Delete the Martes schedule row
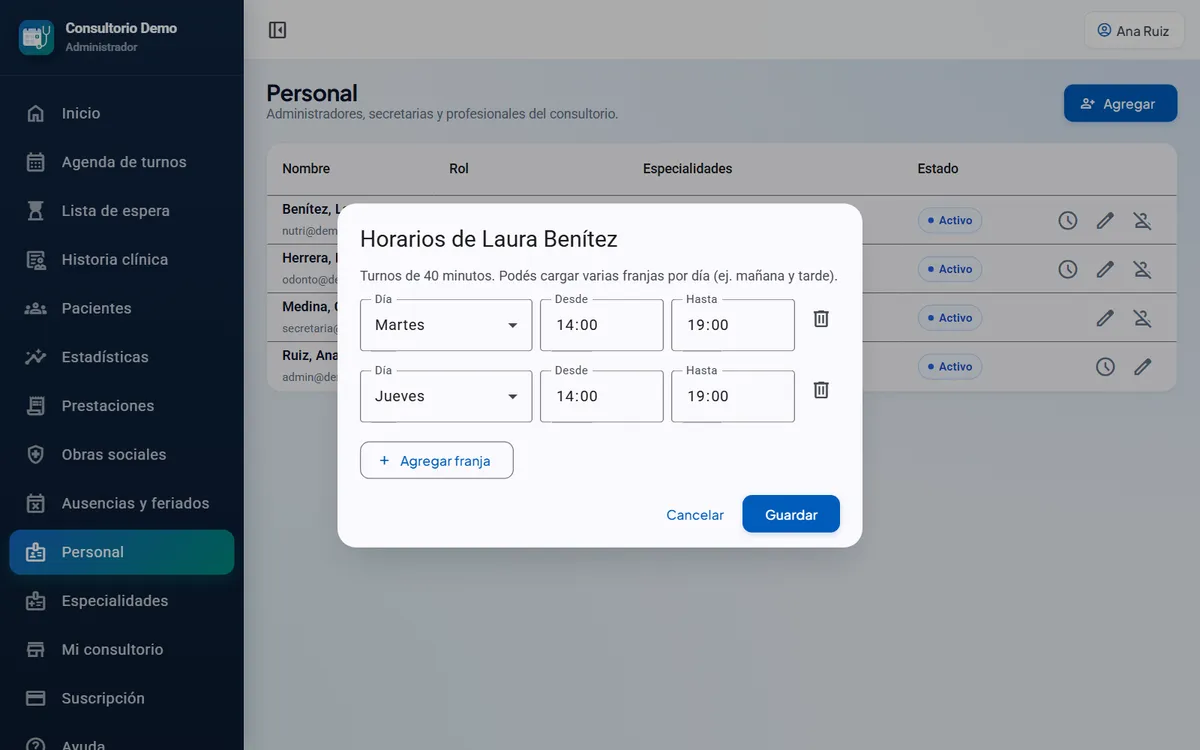1200x750 pixels. tap(821, 319)
